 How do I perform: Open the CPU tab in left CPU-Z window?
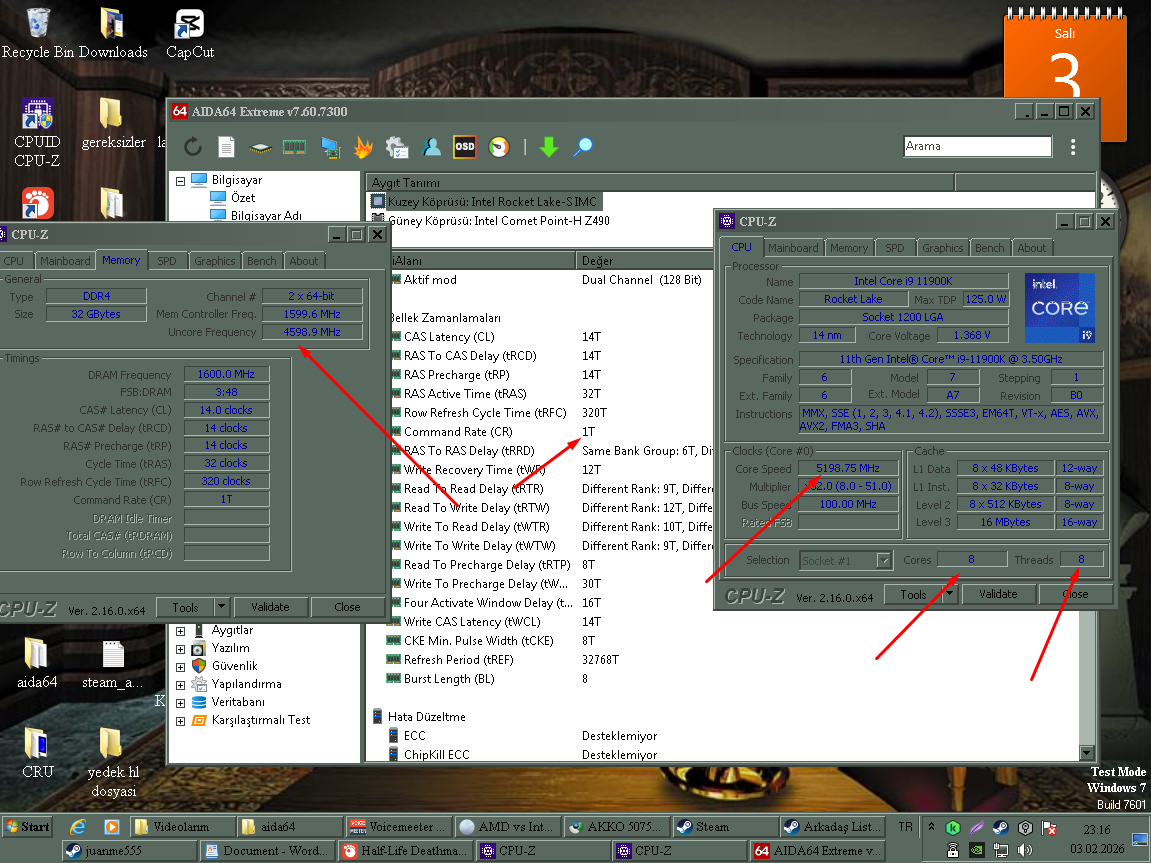(13, 261)
